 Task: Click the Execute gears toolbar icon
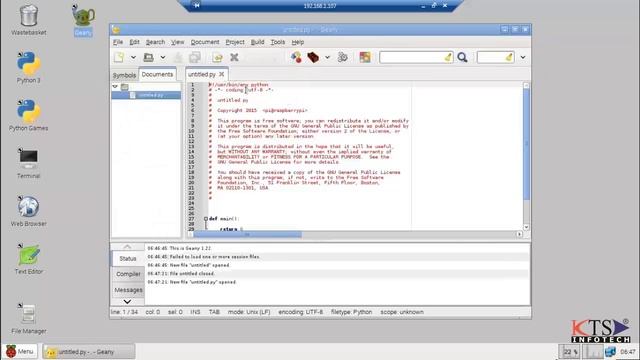(x=343, y=57)
